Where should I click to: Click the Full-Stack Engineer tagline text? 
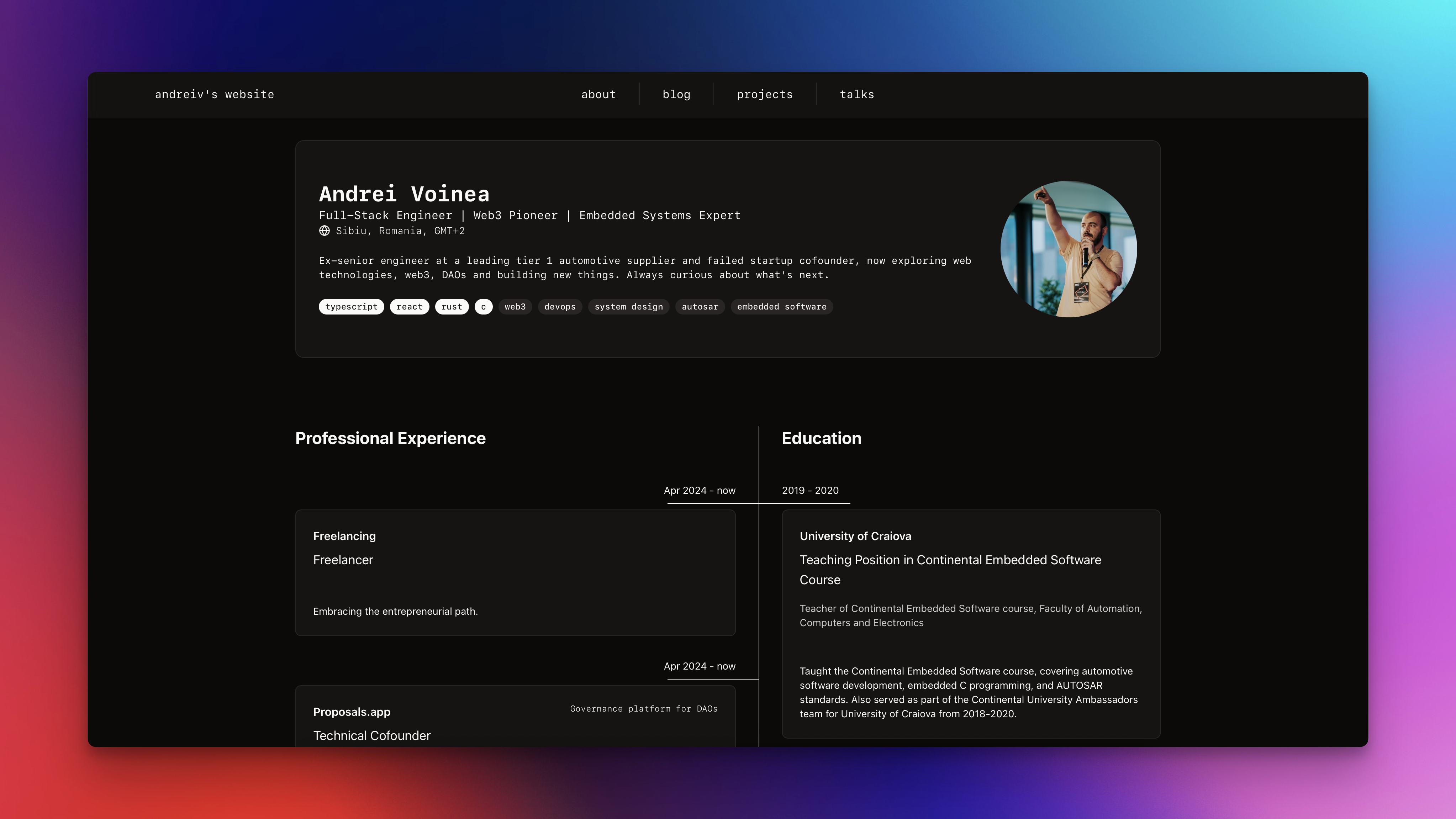coord(529,215)
